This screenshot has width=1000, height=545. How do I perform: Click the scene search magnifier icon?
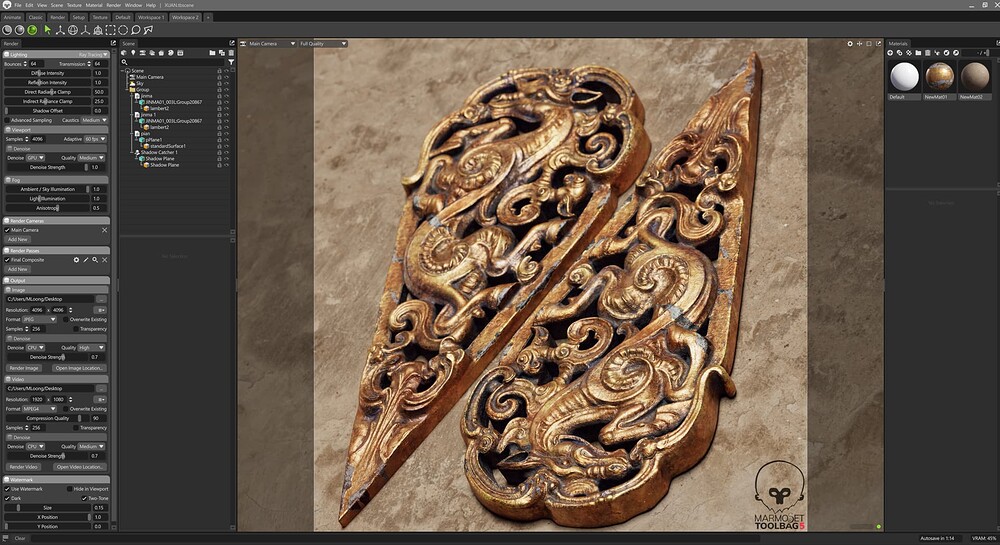tap(124, 62)
